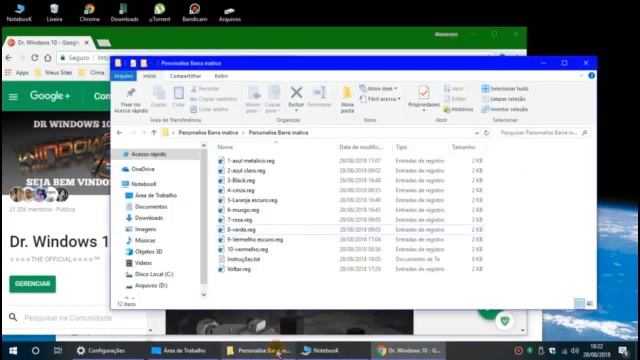Select the file Voltar.reg
The width and height of the screenshot is (640, 360).
coord(239,269)
